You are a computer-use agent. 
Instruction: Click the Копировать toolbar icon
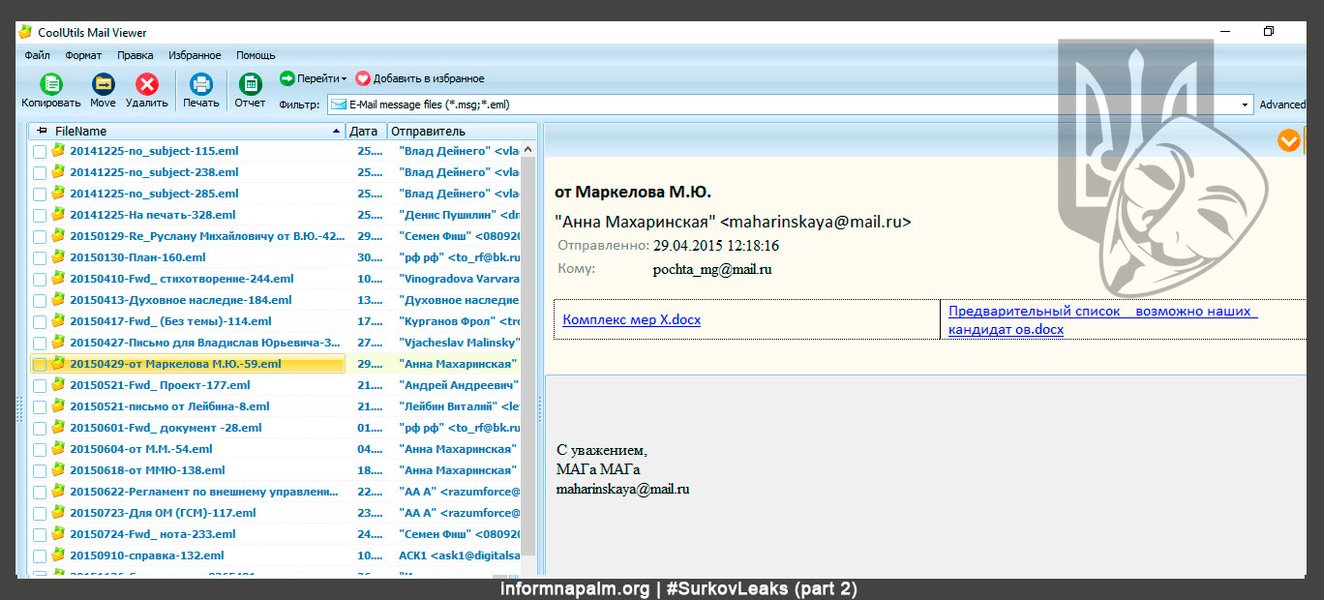pos(51,85)
